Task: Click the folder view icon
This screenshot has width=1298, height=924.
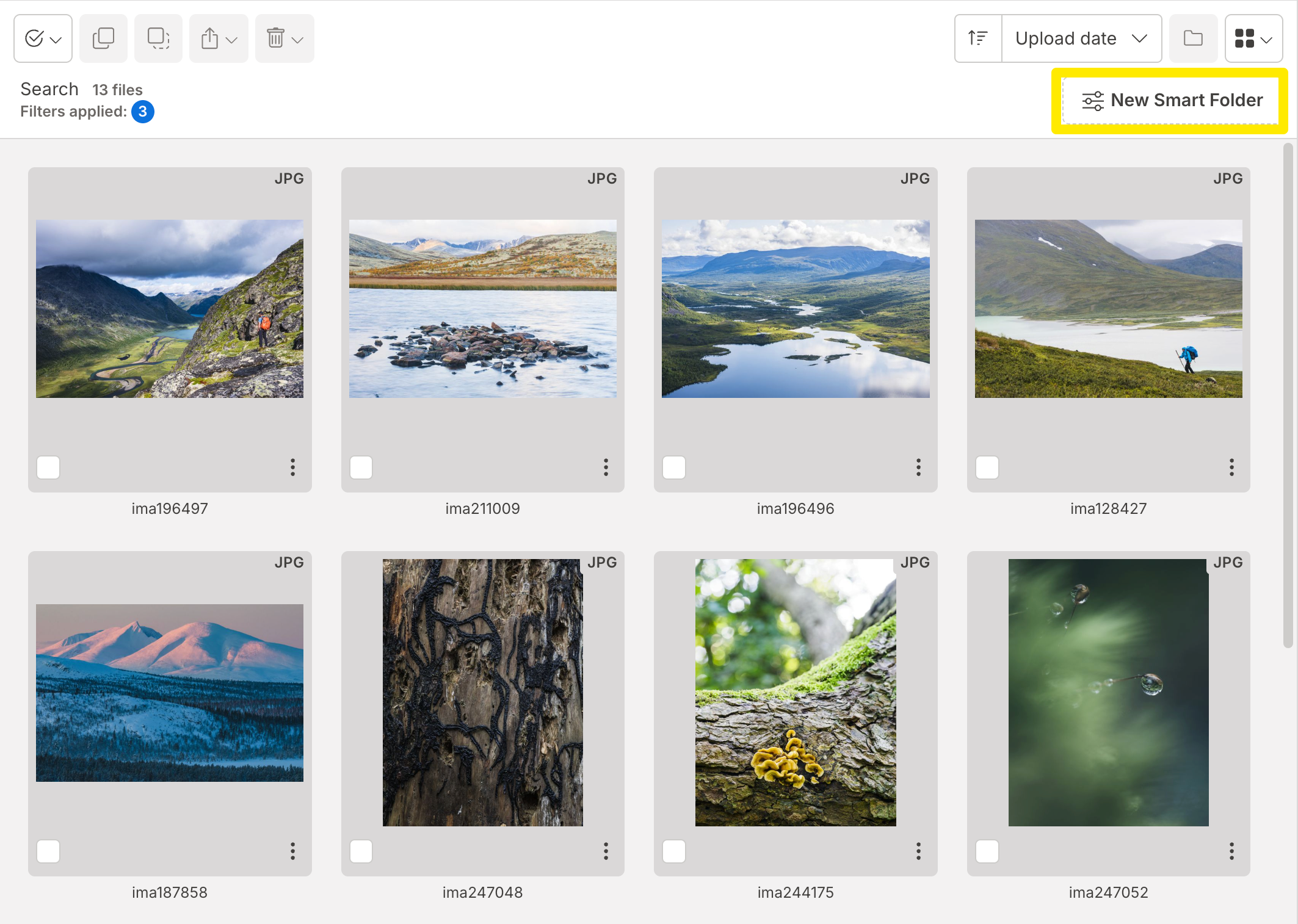Action: pos(1193,38)
